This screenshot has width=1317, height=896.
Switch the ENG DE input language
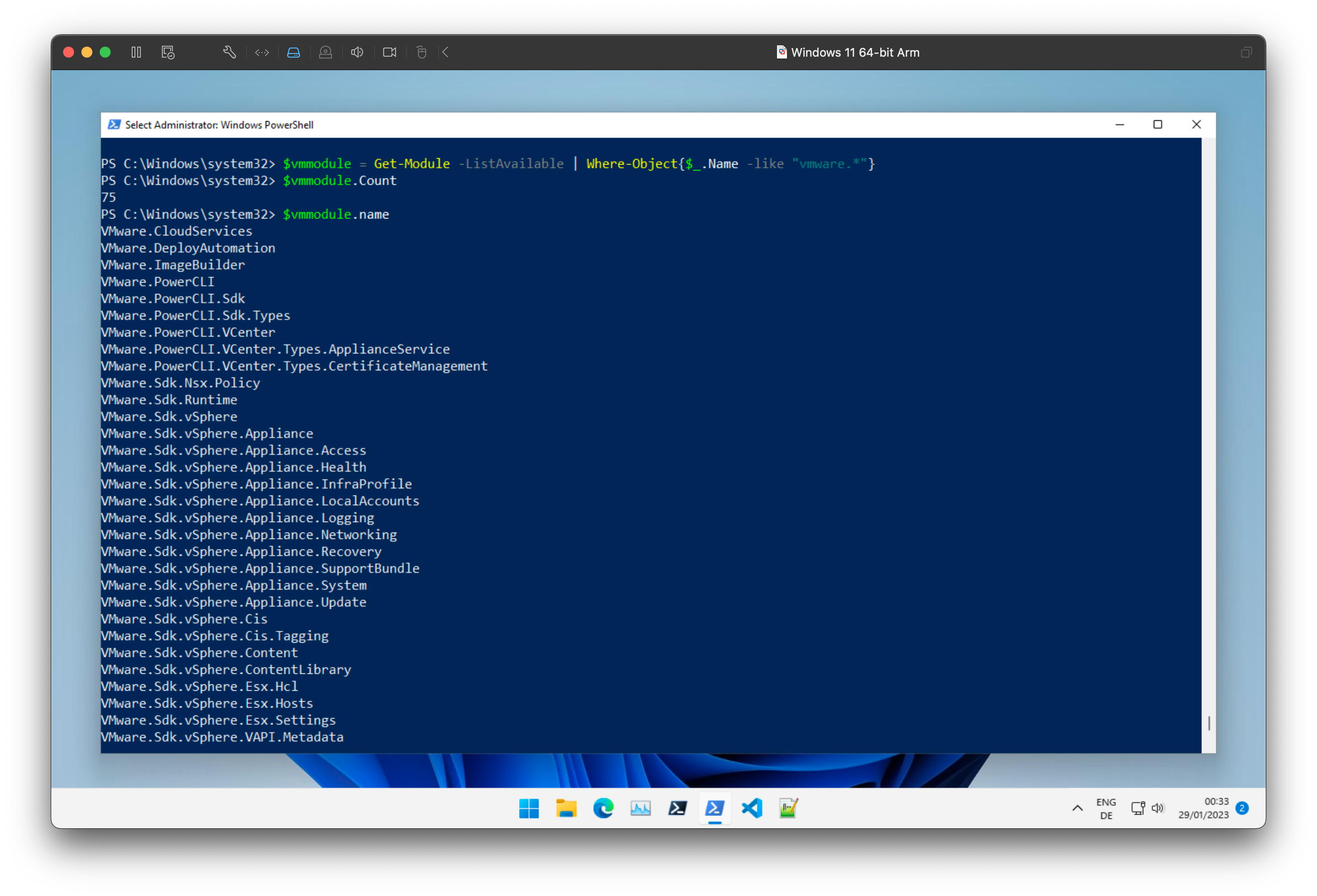pyautogui.click(x=1106, y=808)
